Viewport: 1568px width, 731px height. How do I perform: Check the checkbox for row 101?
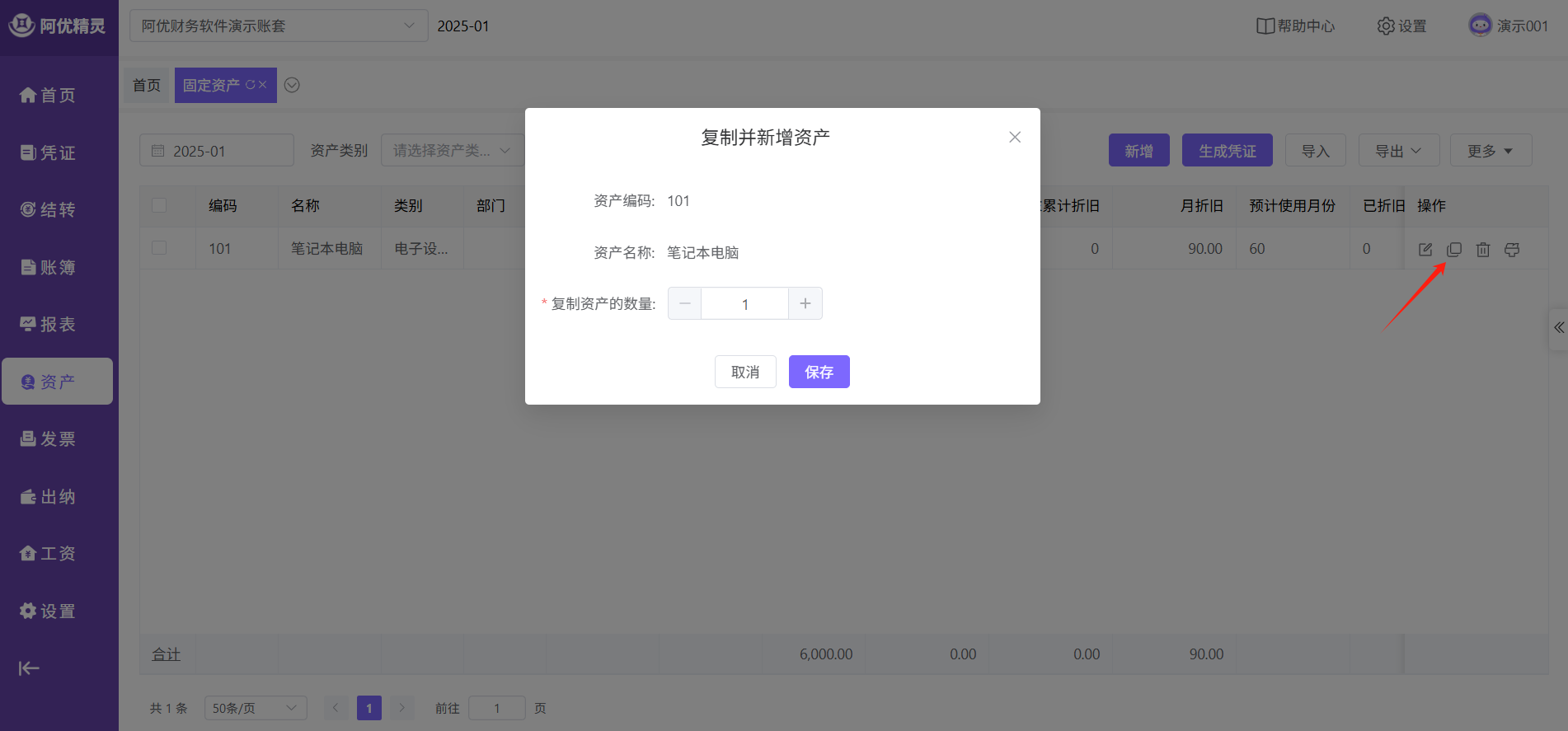(159, 248)
